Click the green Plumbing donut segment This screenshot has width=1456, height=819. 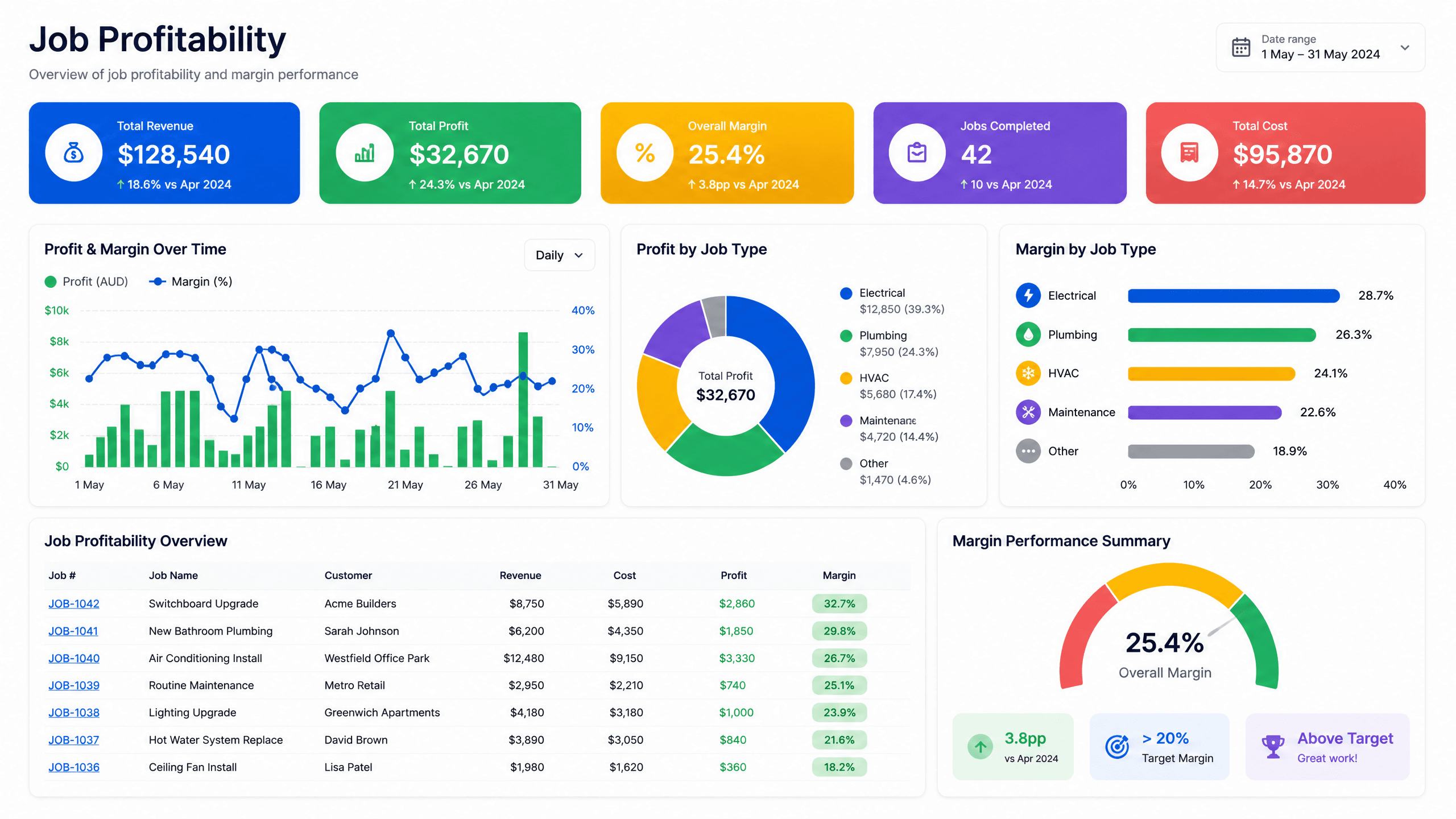click(x=725, y=453)
